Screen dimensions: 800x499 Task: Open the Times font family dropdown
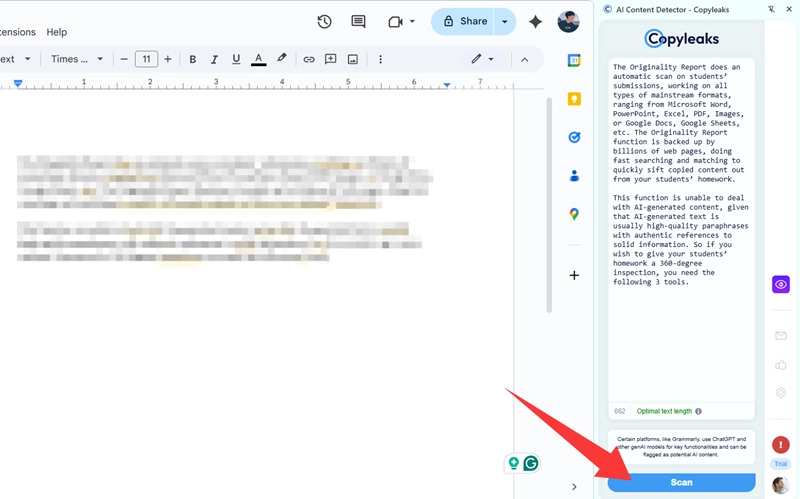pyautogui.click(x=77, y=59)
